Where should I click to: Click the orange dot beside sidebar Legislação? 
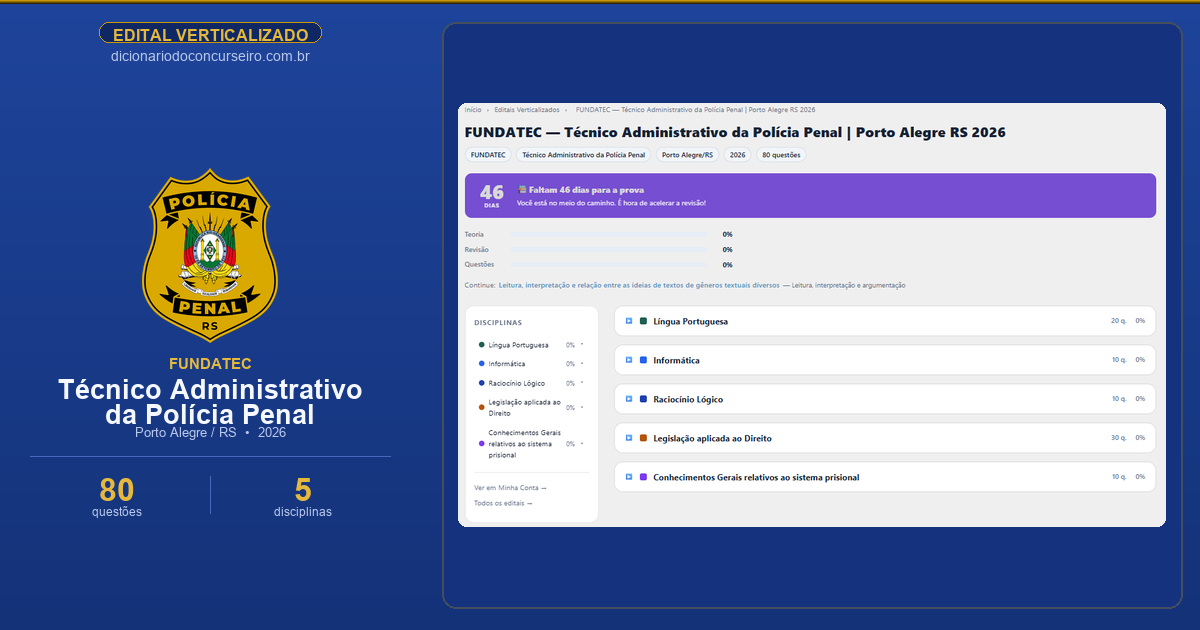click(x=481, y=407)
